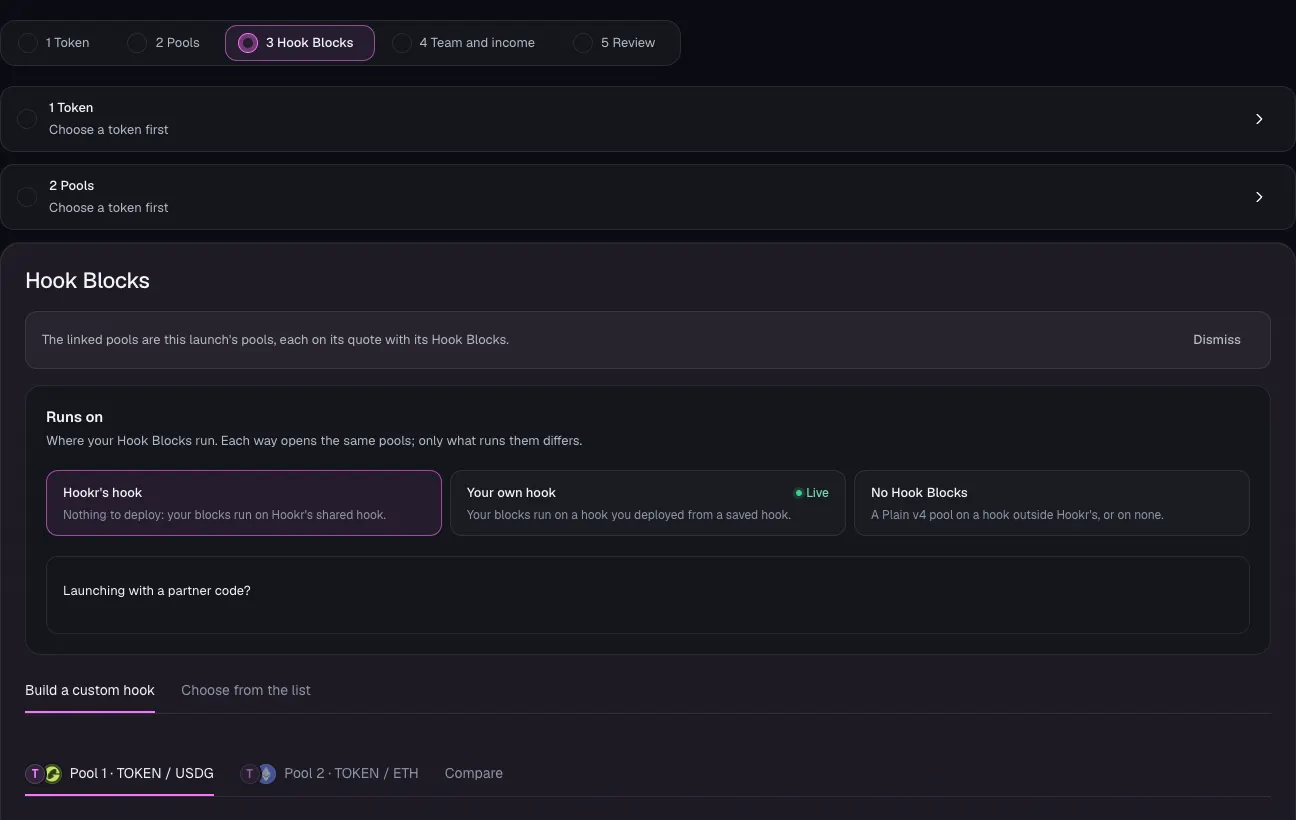Viewport: 1296px width, 820px height.
Task: Click the Runs on heading
Action: [74, 417]
